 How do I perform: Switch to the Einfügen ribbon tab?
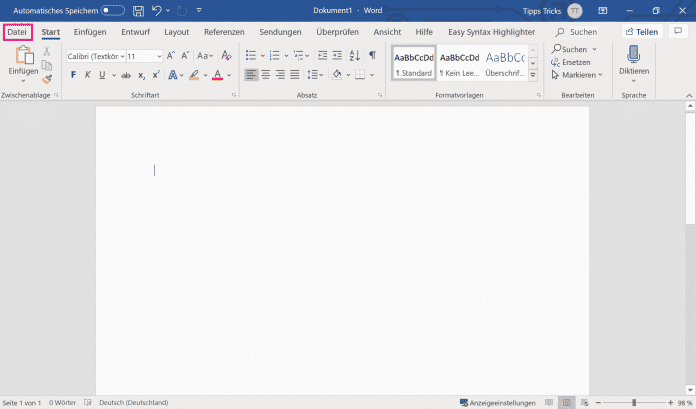[x=90, y=32]
